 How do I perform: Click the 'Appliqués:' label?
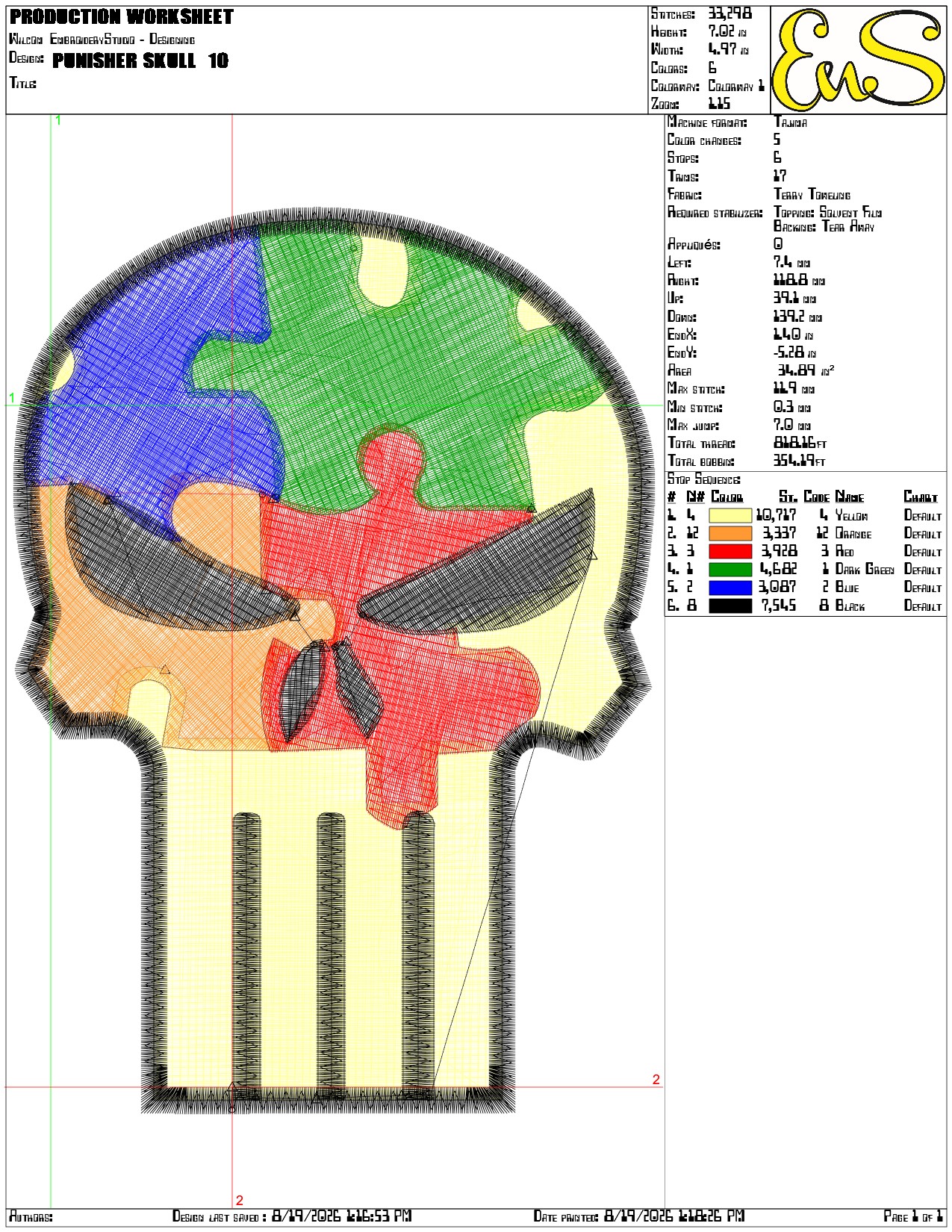tap(694, 245)
